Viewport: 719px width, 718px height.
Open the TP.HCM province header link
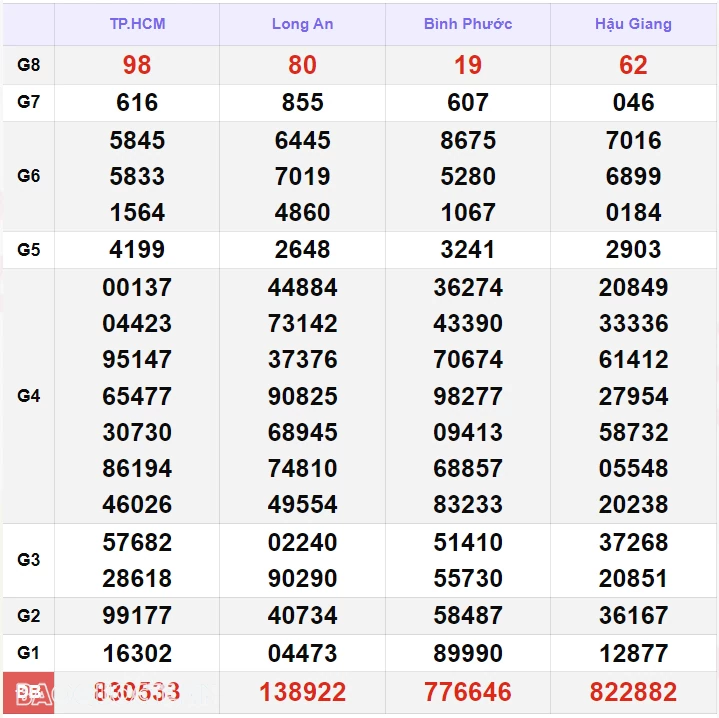point(137,24)
